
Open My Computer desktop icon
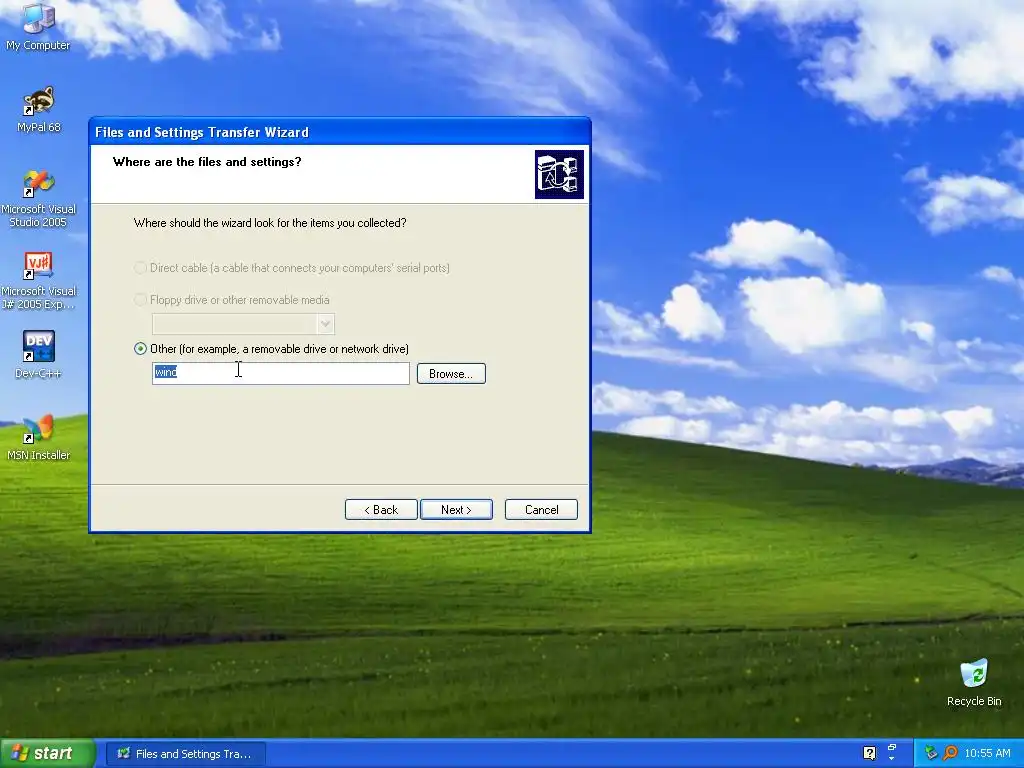[38, 26]
